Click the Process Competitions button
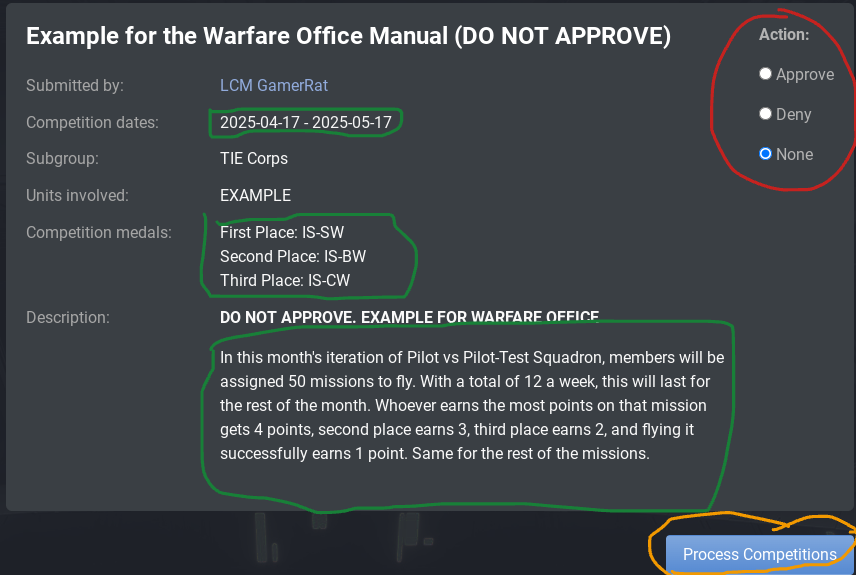 pyautogui.click(x=759, y=554)
